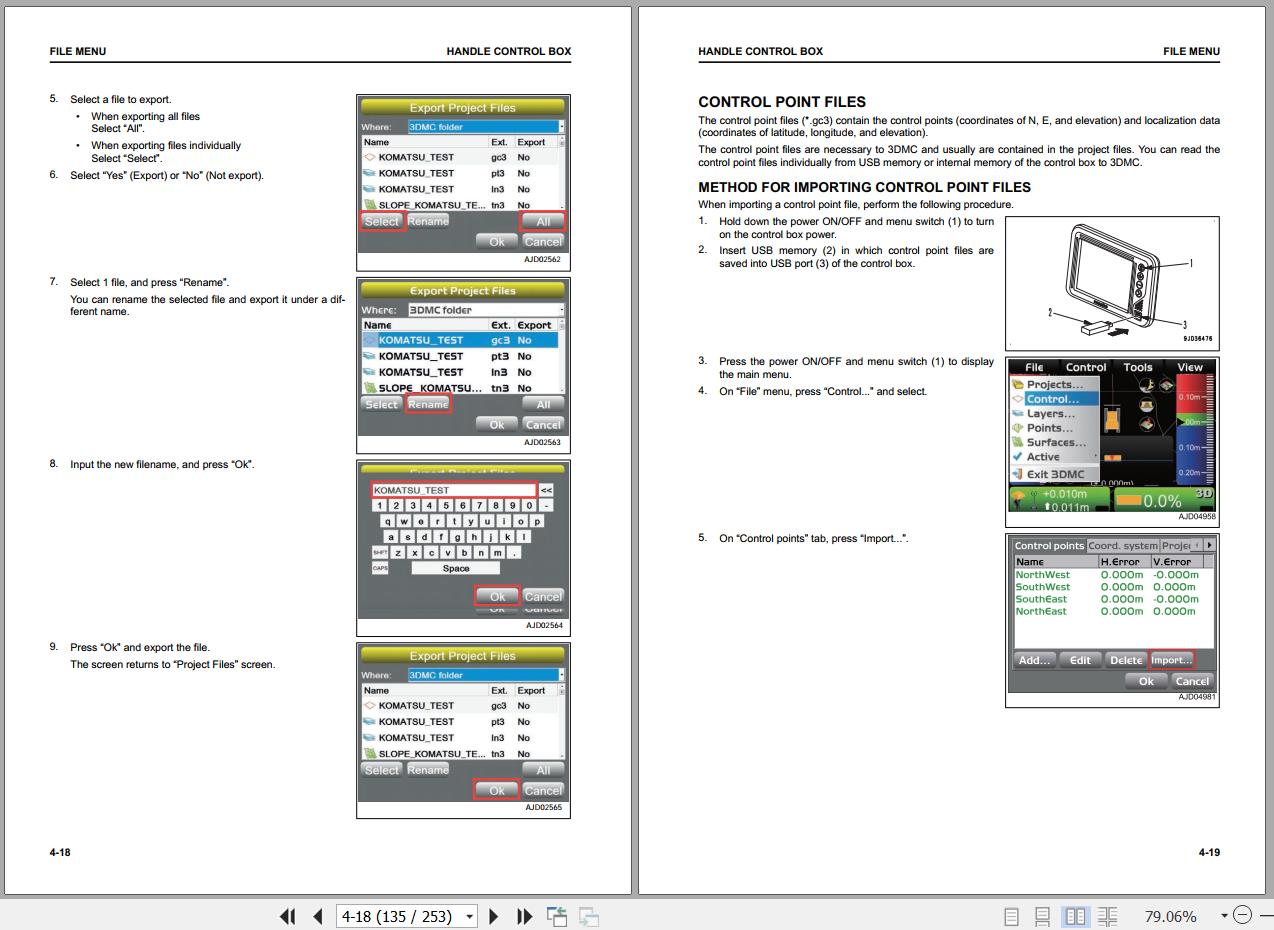Click the zoom out minus button
Screen dimensions: 1274x930
(x=1242, y=915)
